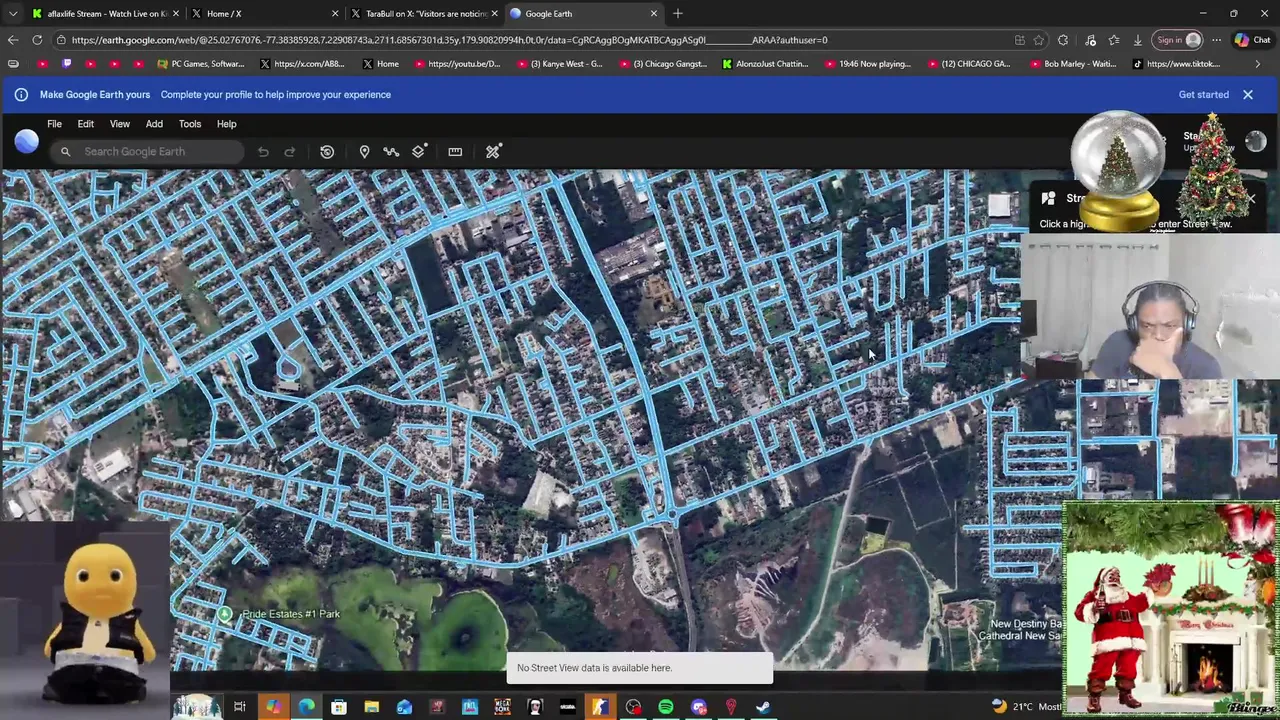1280x720 pixels.
Task: Open the Copilot Chat button
Action: (x=1254, y=40)
